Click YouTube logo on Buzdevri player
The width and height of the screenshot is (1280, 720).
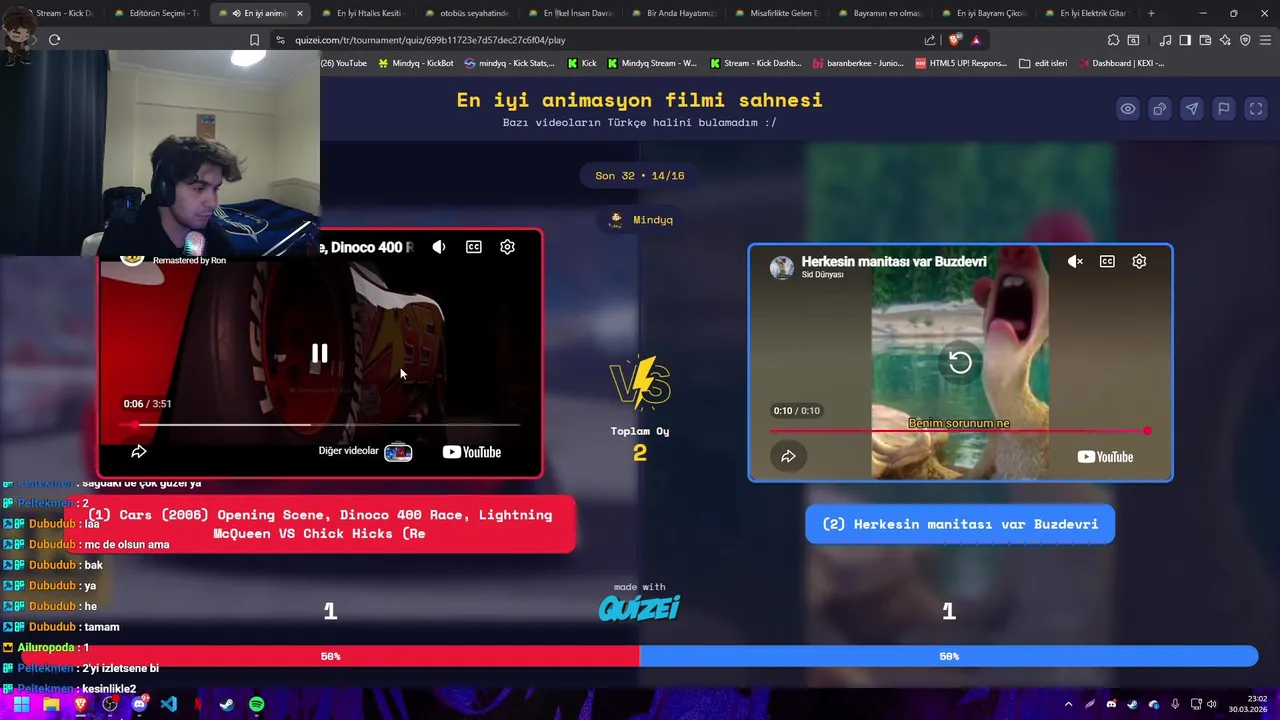pyautogui.click(x=1105, y=457)
